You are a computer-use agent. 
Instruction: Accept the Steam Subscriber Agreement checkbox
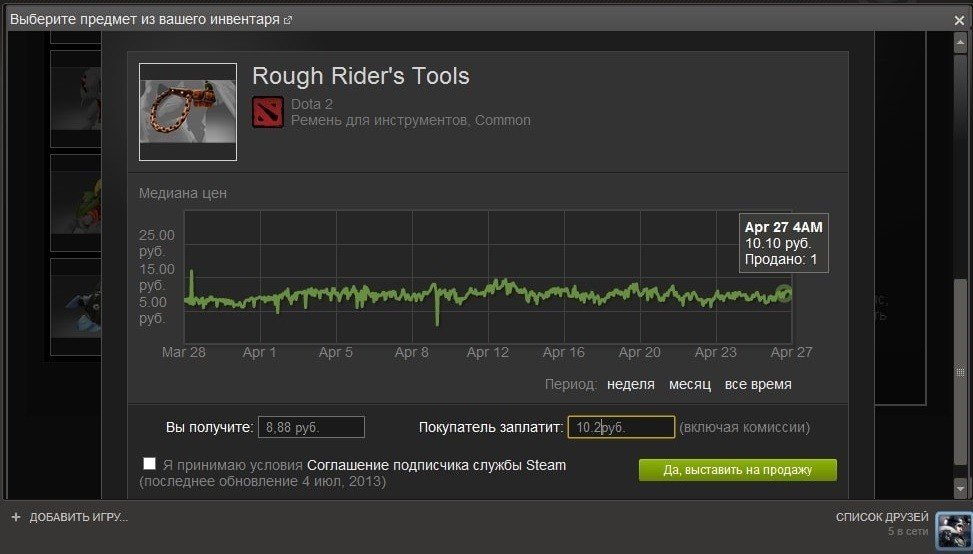coord(149,463)
